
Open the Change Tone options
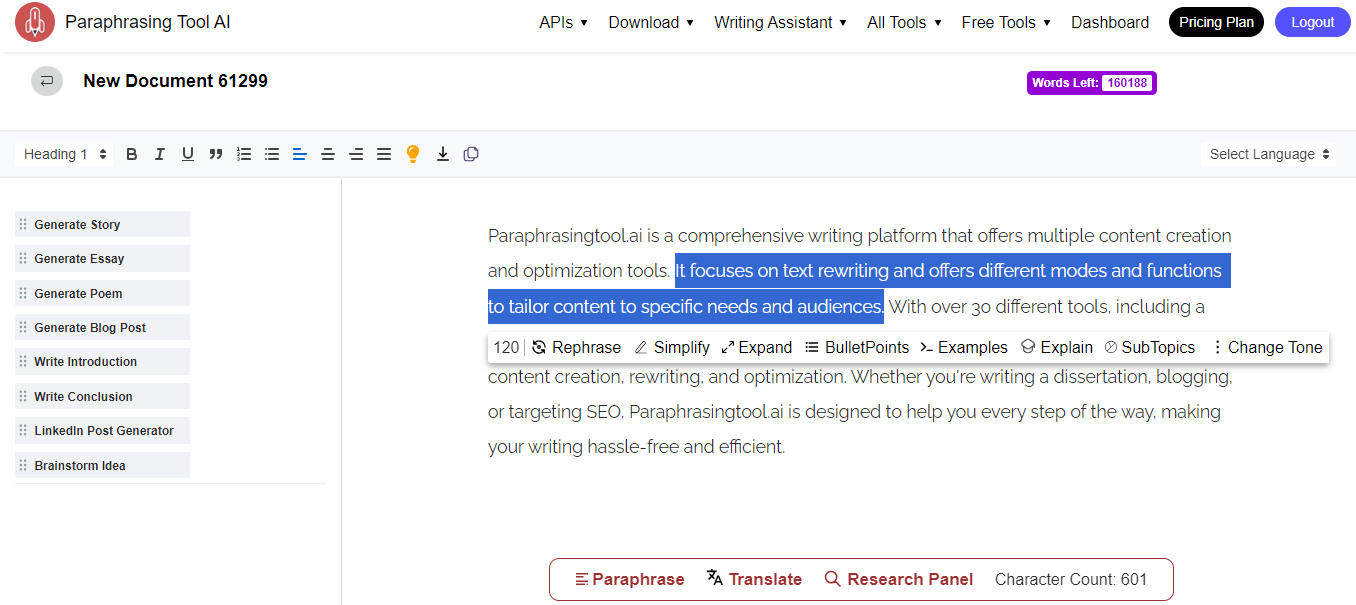click(1267, 347)
